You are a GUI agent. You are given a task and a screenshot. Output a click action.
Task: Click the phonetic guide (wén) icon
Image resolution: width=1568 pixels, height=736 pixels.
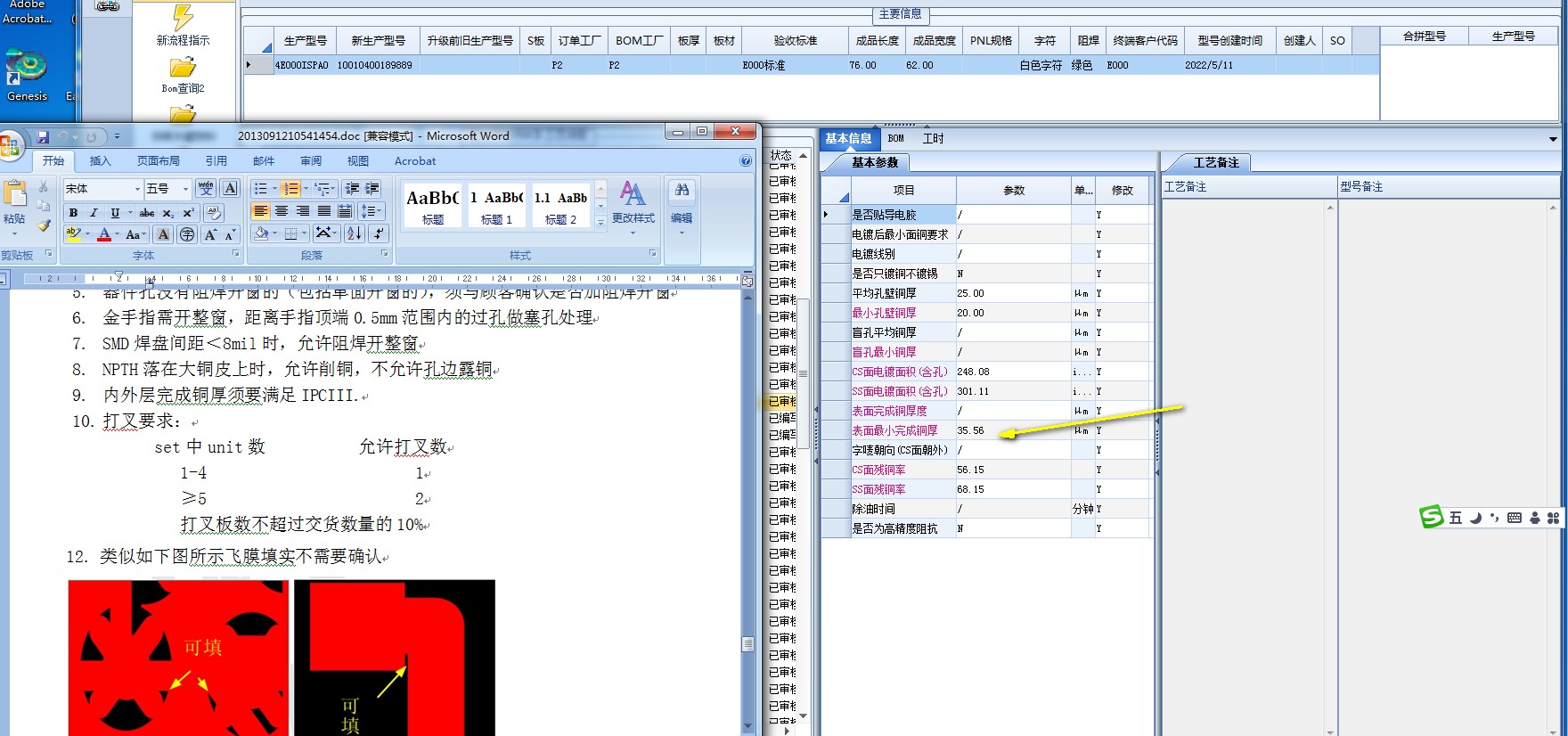(206, 189)
